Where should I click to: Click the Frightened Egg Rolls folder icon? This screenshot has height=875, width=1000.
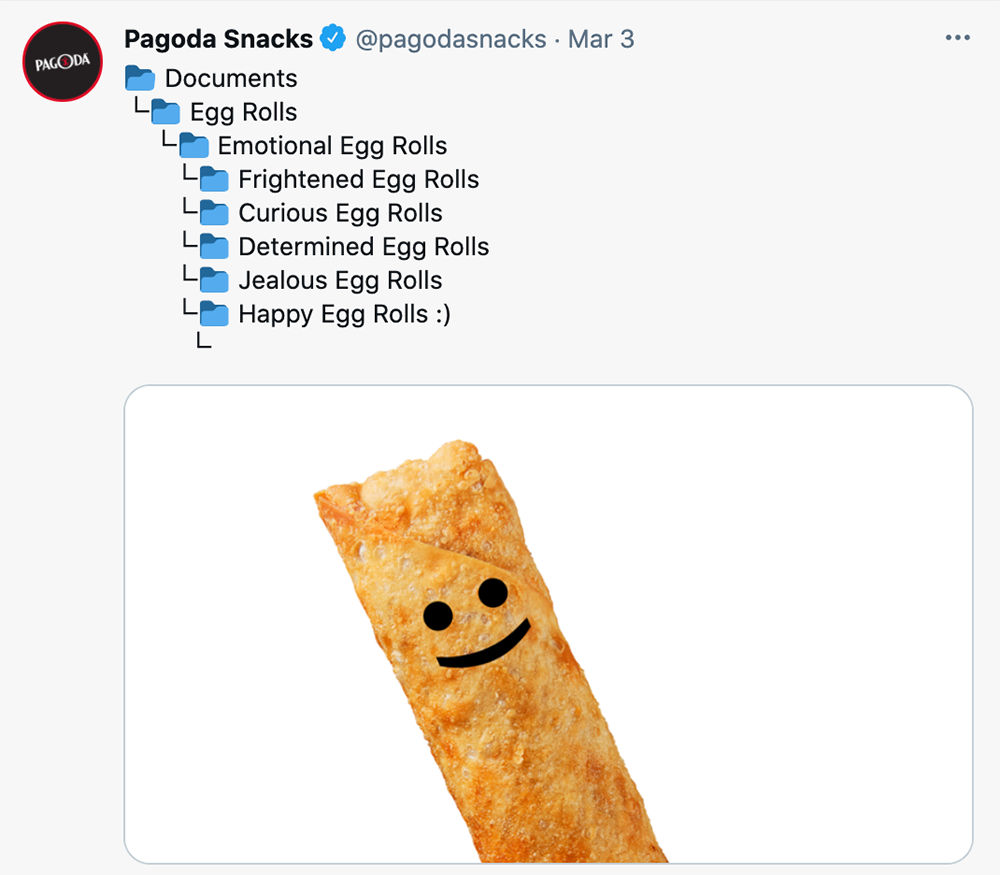pos(214,180)
